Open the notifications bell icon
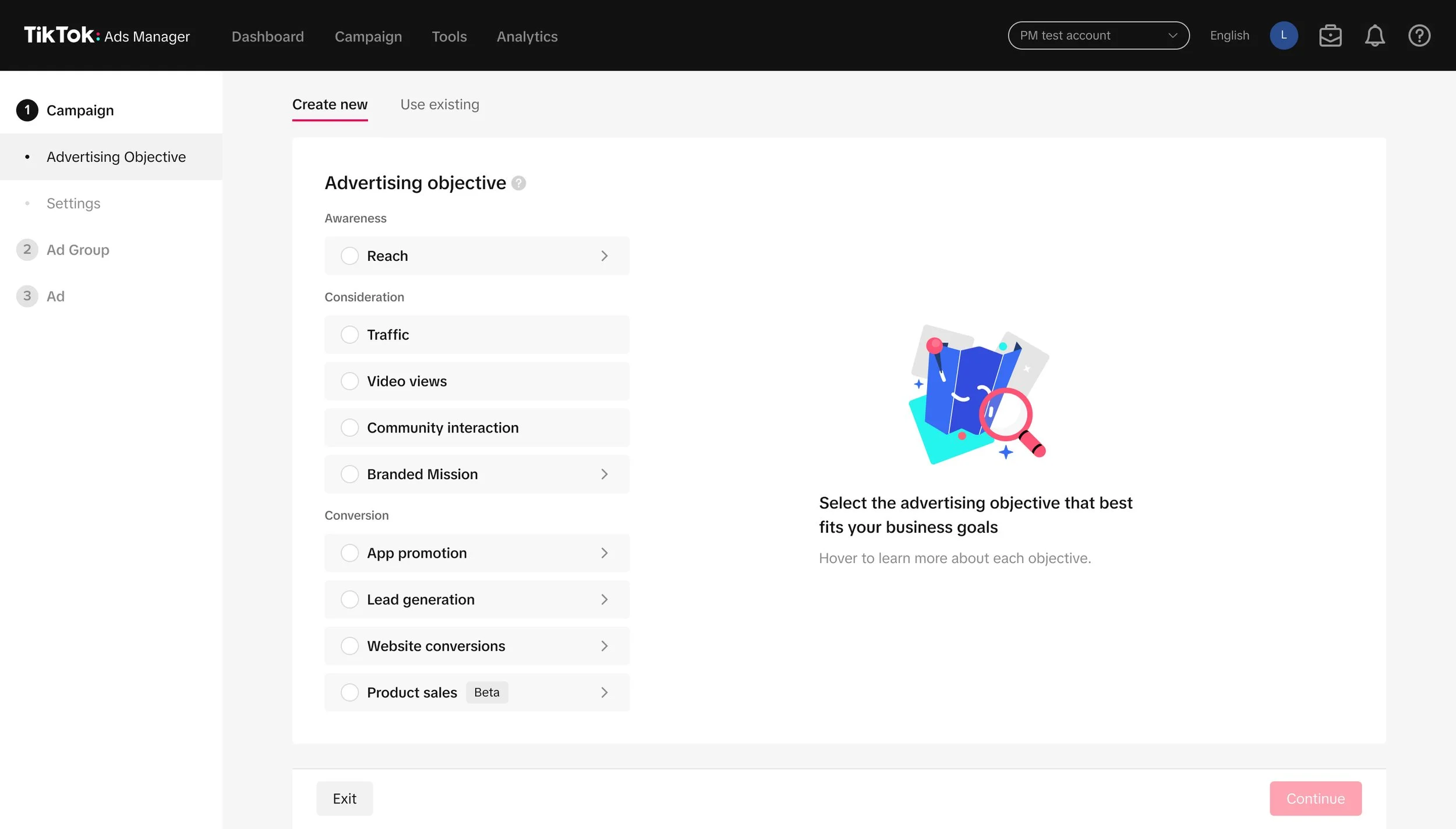The width and height of the screenshot is (1456, 829). pyautogui.click(x=1374, y=36)
